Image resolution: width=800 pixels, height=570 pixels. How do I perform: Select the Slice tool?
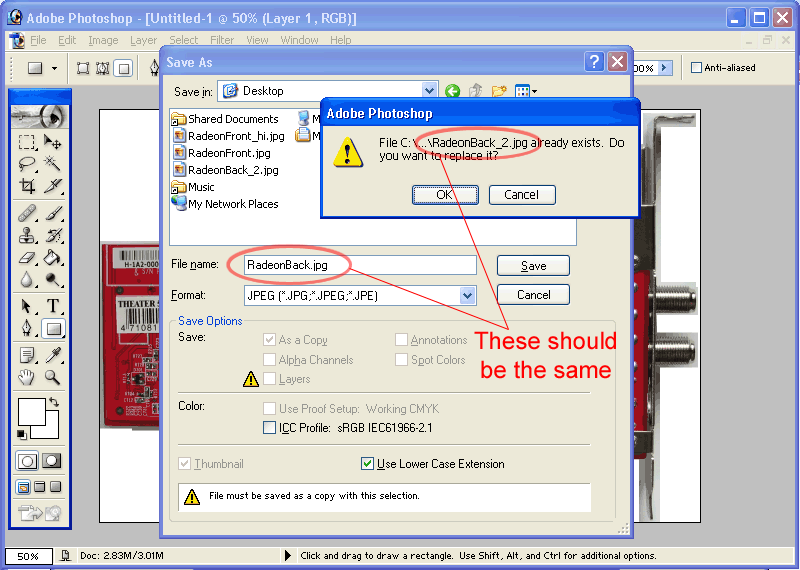point(53,186)
